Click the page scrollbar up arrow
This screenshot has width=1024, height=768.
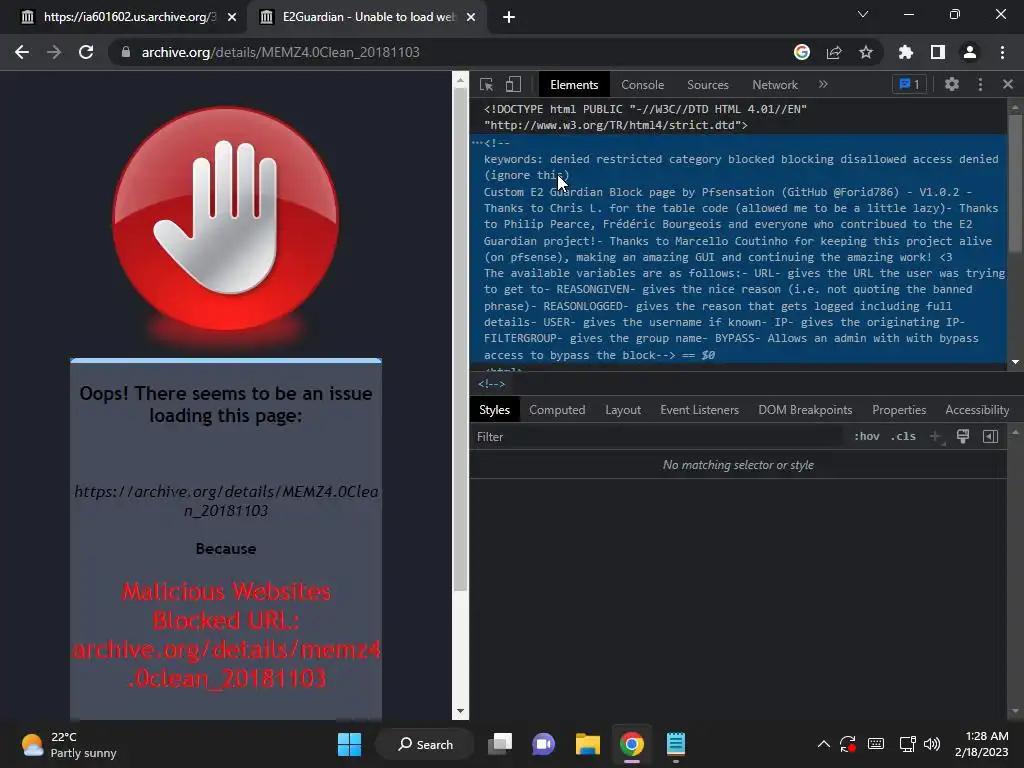tap(460, 80)
